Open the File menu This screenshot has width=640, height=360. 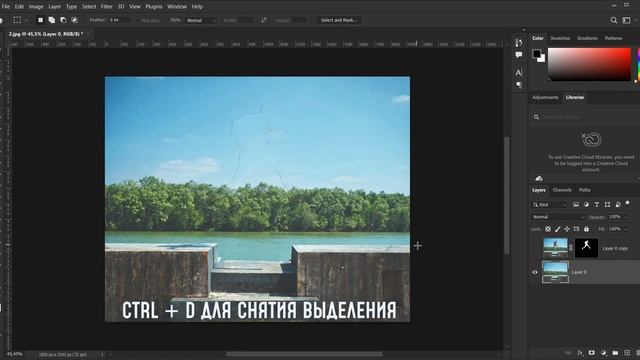point(6,7)
